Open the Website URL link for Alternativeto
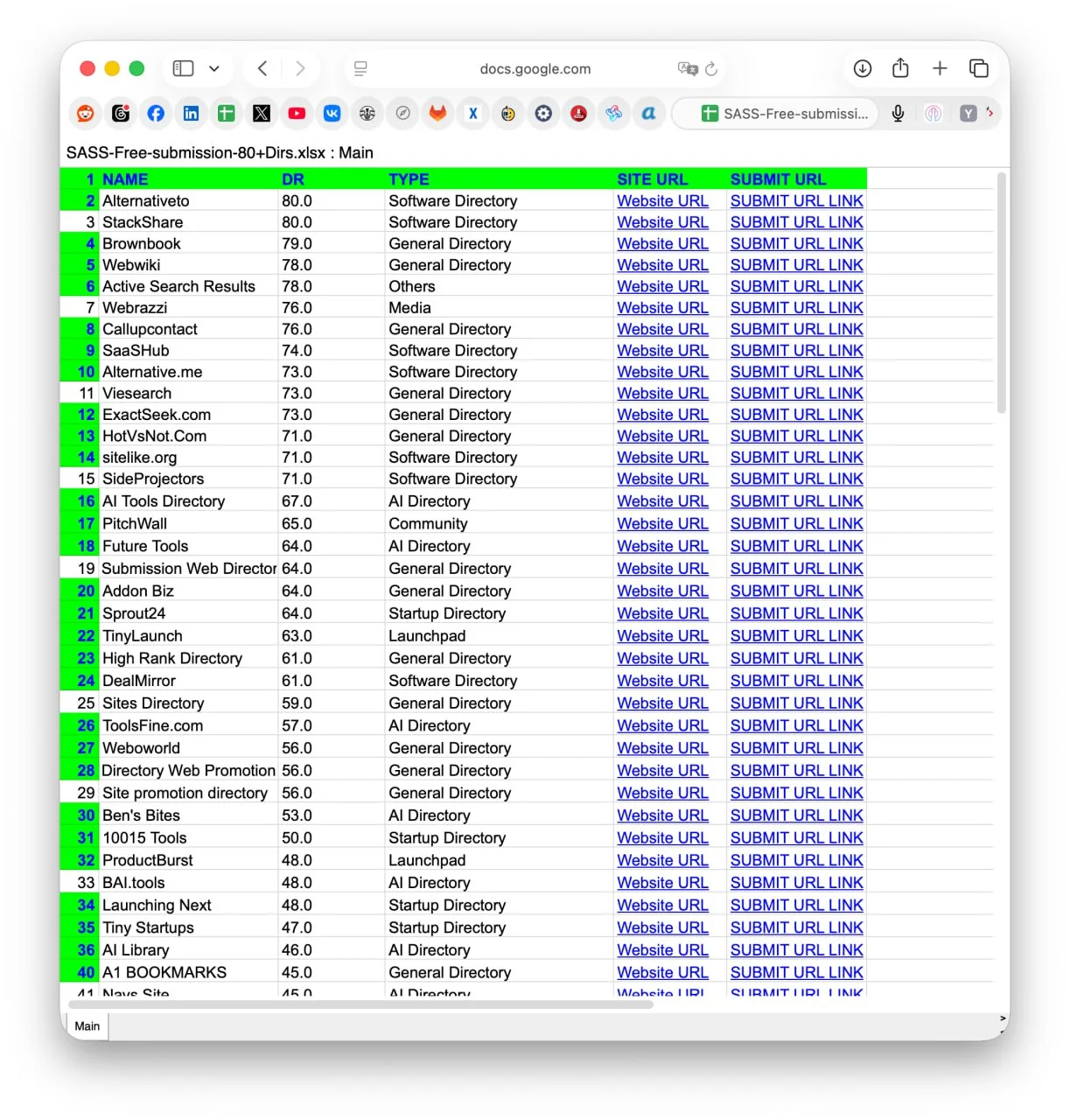This screenshot has height=1120, width=1070. tap(662, 200)
